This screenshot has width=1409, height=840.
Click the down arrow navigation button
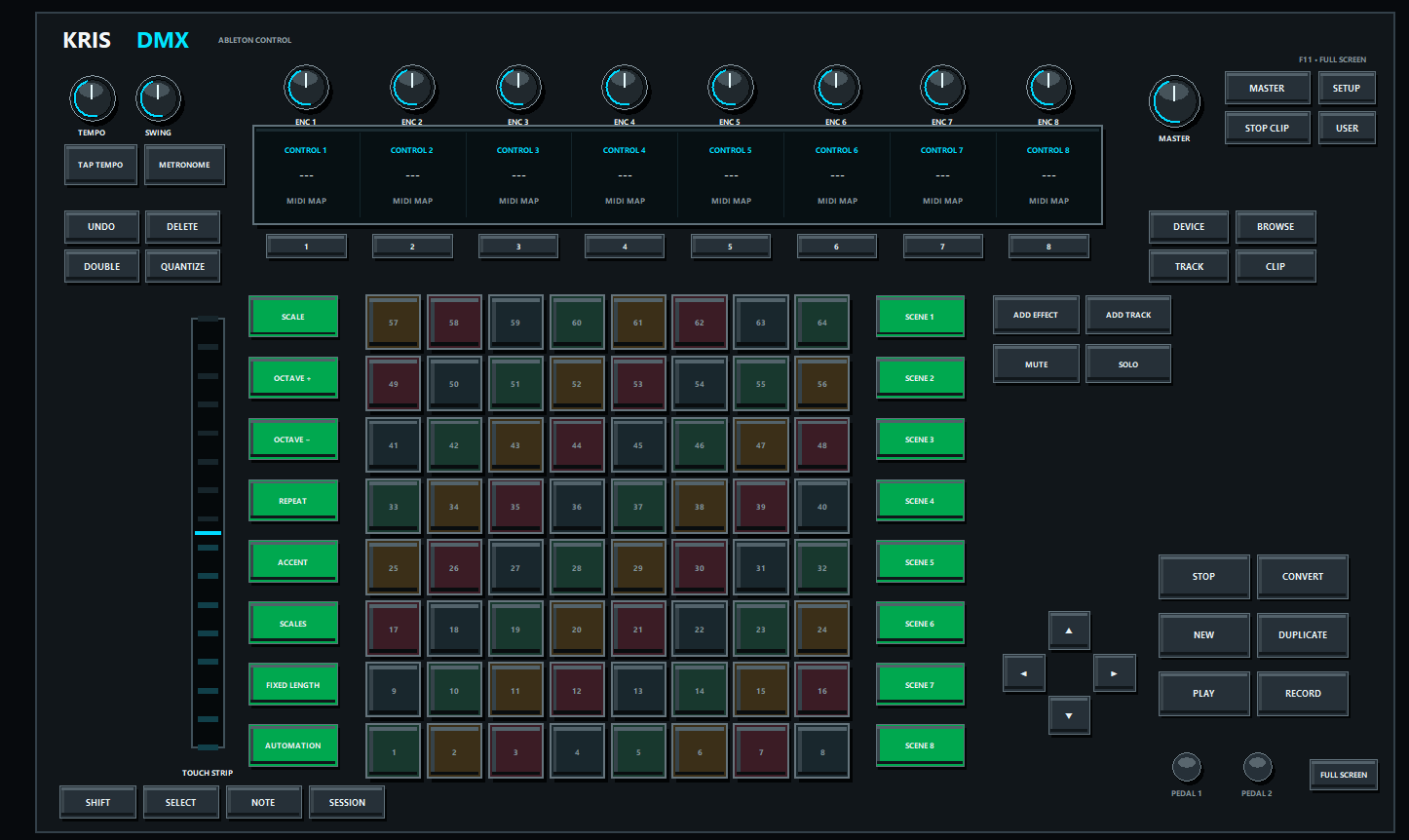coord(1069,715)
